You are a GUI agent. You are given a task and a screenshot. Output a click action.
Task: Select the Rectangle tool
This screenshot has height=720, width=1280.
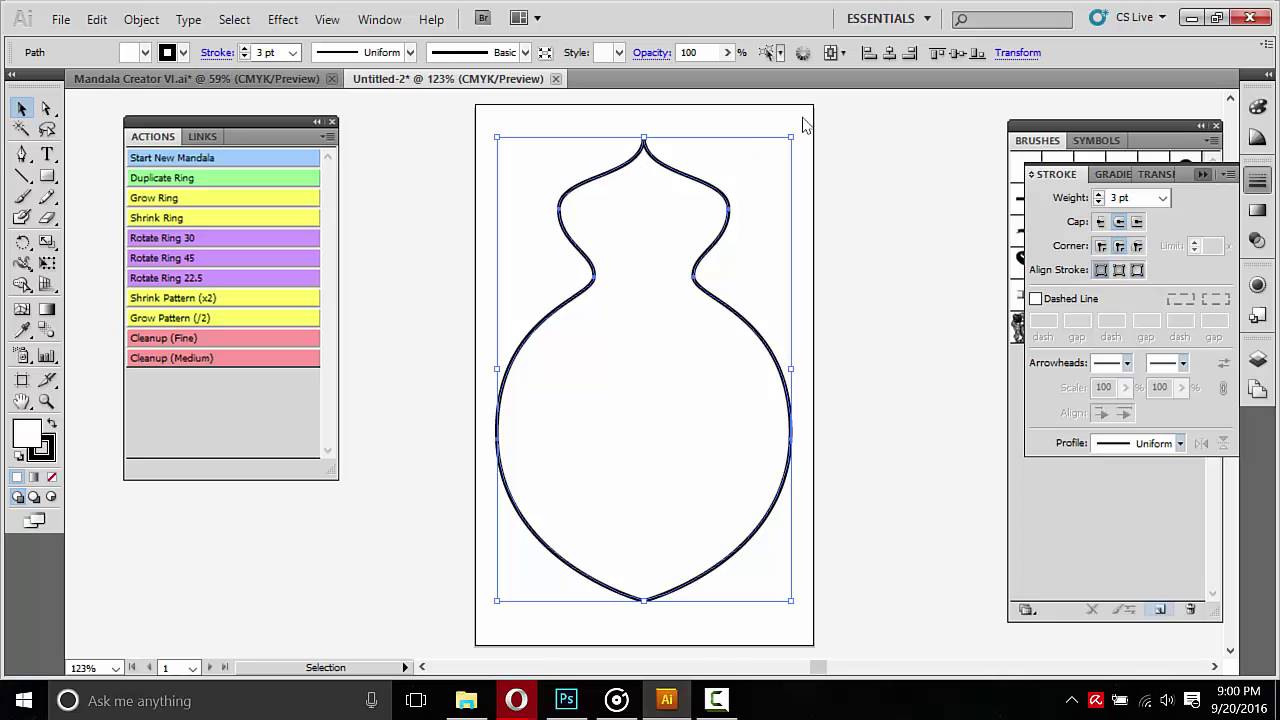point(47,176)
